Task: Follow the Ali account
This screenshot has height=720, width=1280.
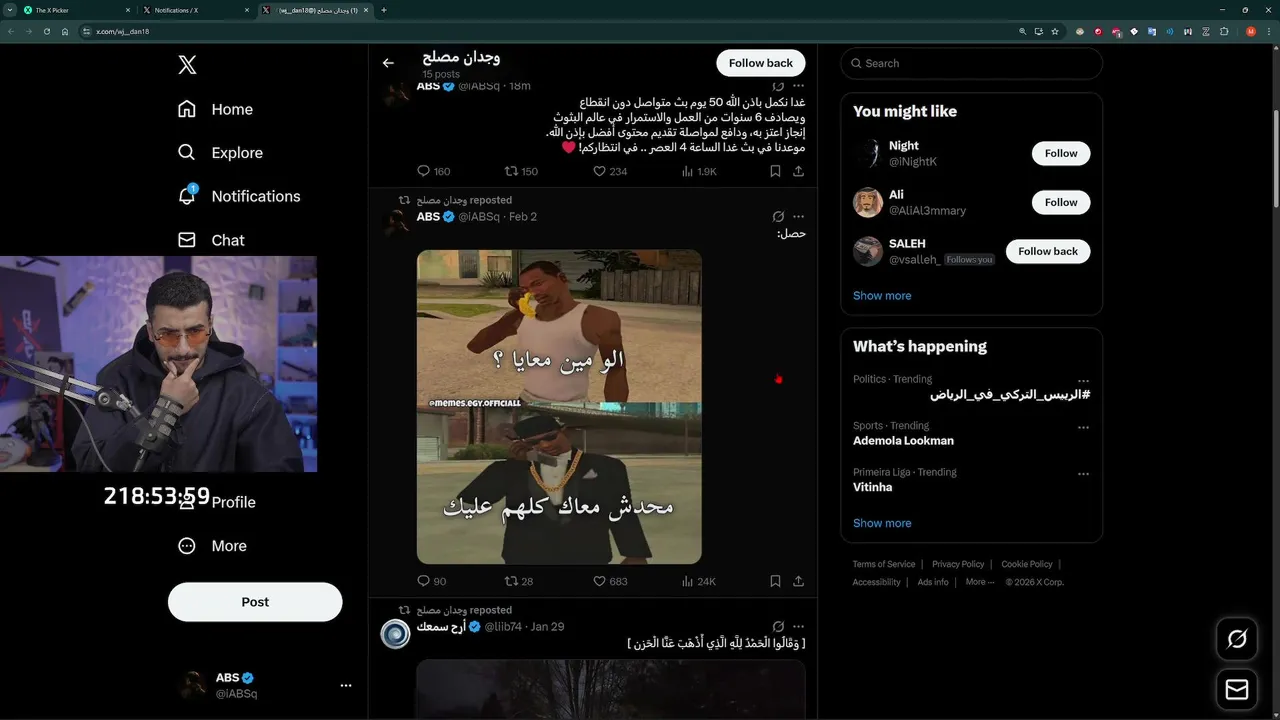Action: [x=1061, y=202]
